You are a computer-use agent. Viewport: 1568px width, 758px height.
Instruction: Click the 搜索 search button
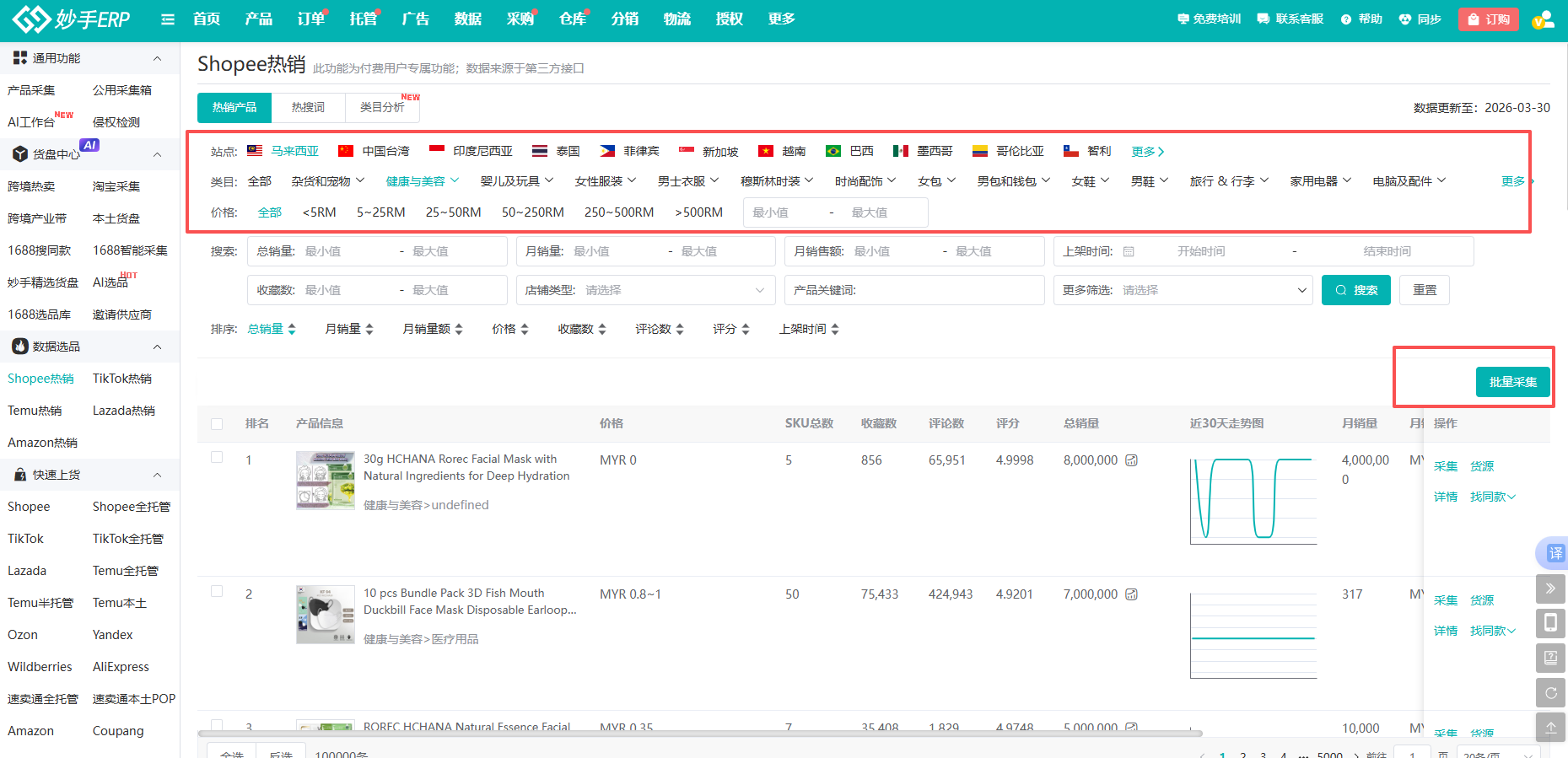coord(1355,290)
